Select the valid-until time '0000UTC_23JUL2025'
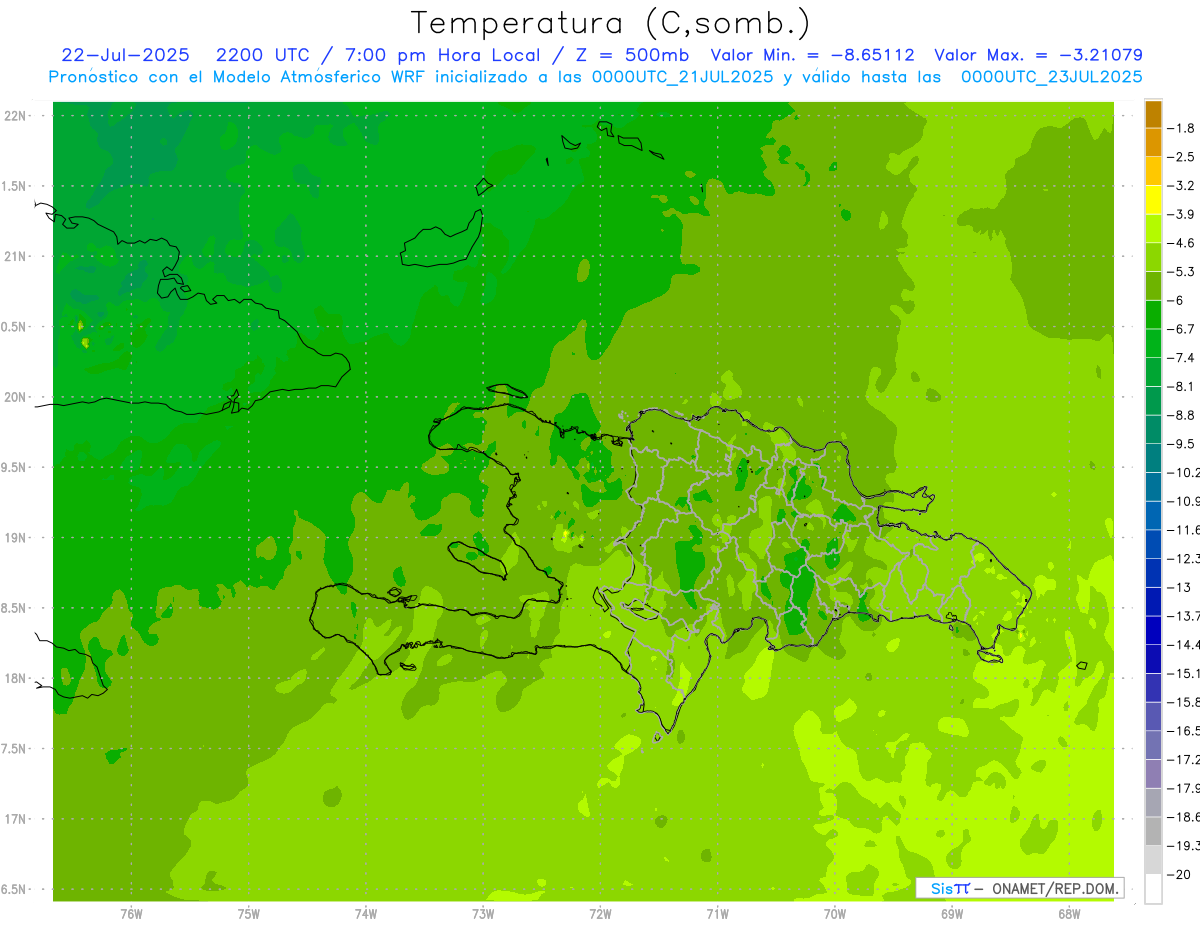 (x=1052, y=77)
